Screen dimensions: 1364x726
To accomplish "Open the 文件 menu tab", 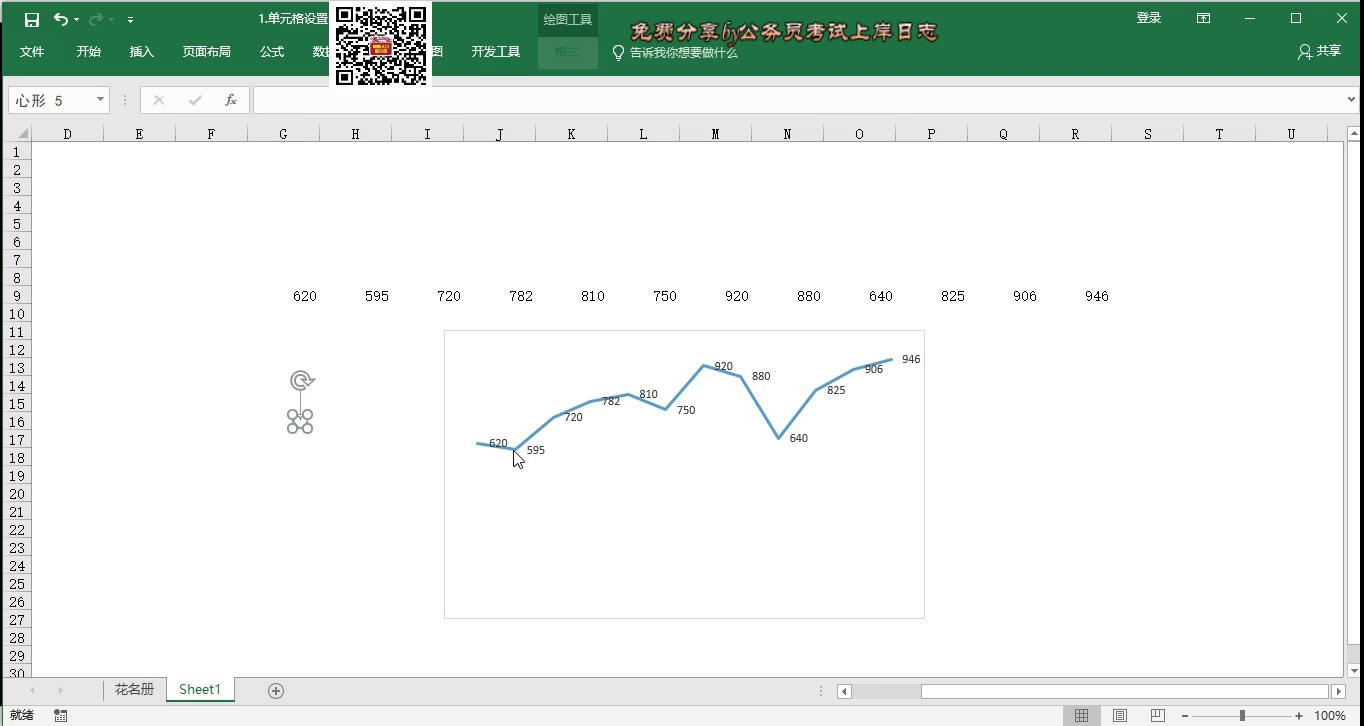I will pos(32,52).
